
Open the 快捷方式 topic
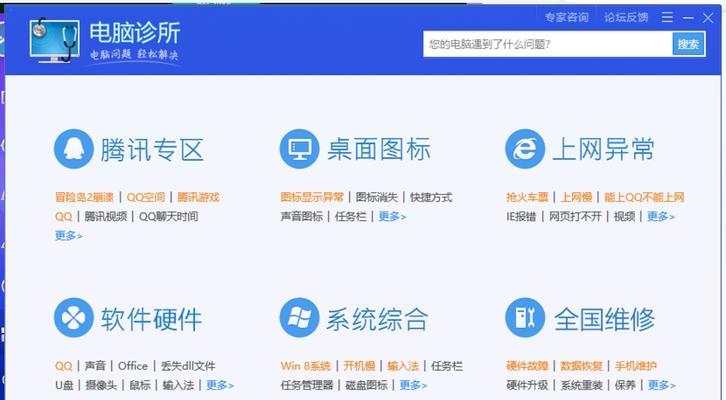[431, 197]
